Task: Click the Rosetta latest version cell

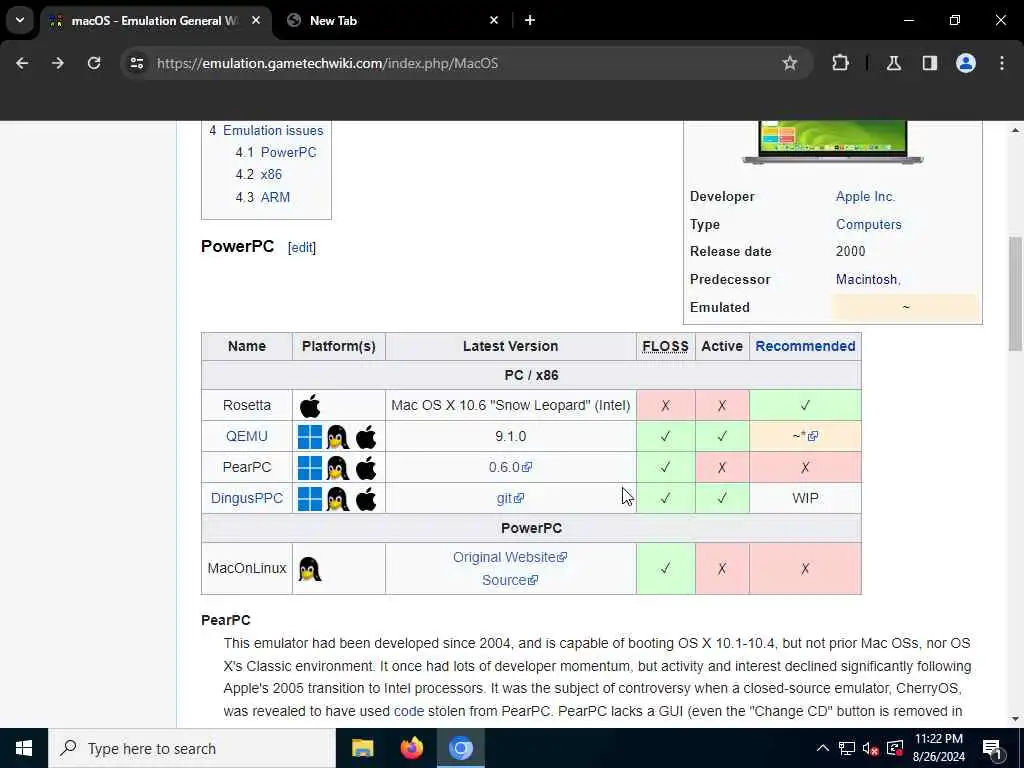Action: 510,406
